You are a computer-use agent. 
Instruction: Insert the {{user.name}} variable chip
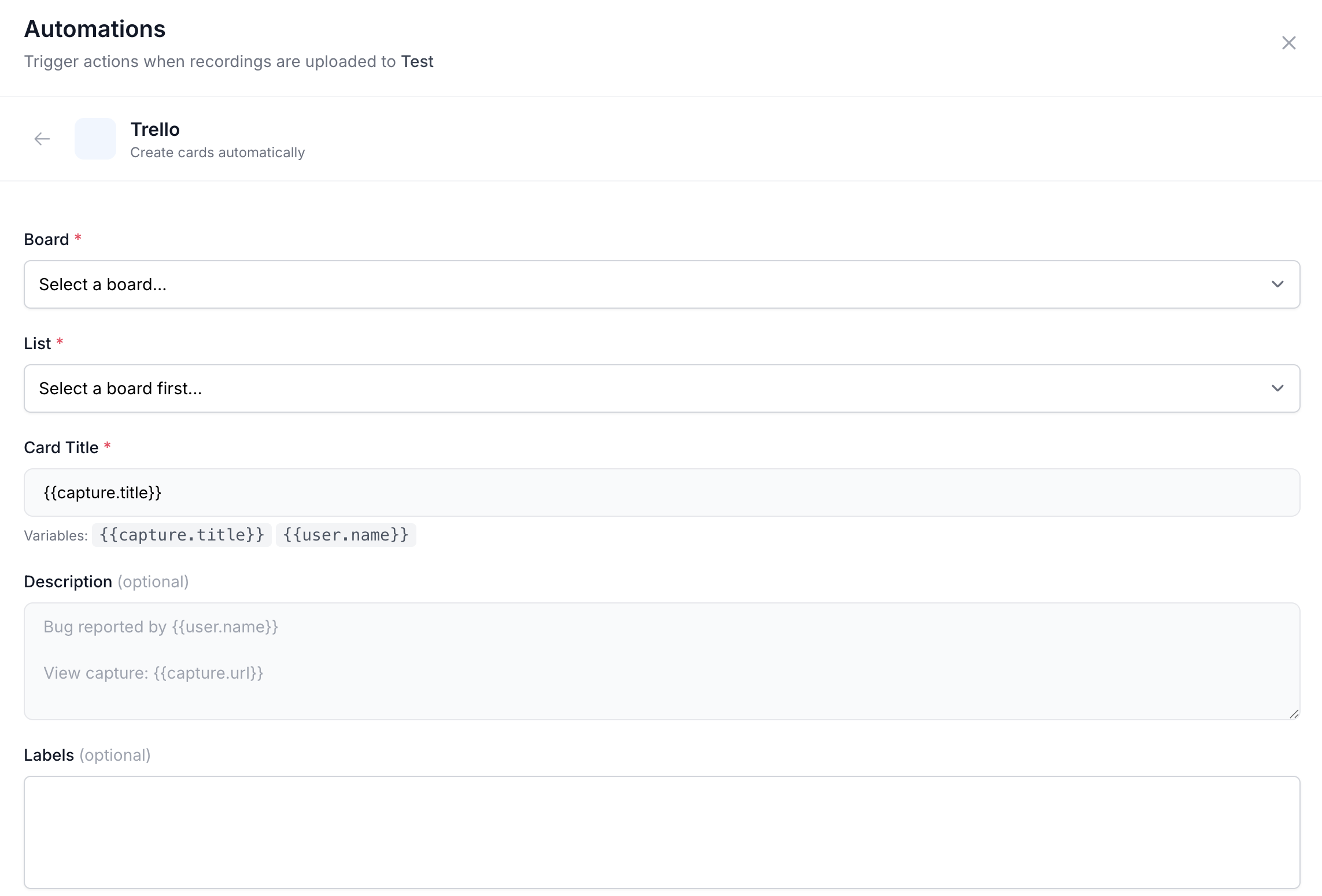[x=346, y=535]
